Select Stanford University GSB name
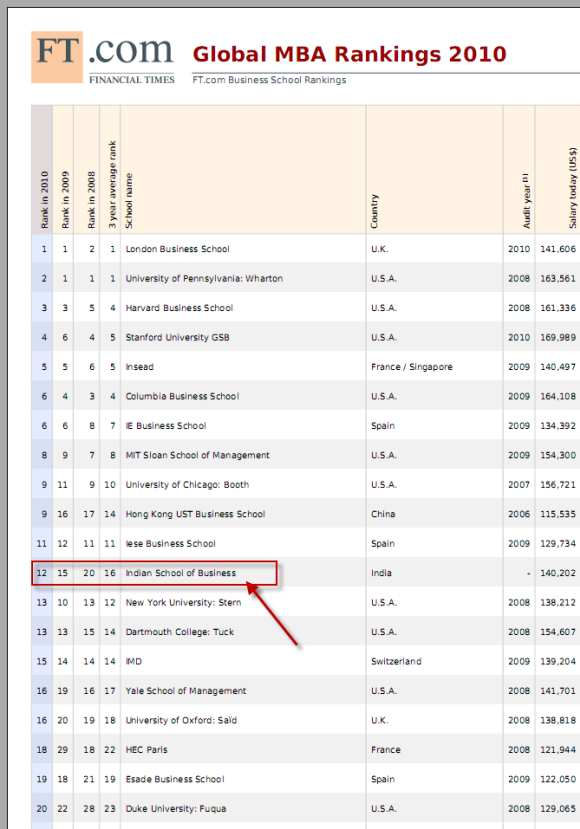The height and width of the screenshot is (829, 580). click(x=178, y=337)
